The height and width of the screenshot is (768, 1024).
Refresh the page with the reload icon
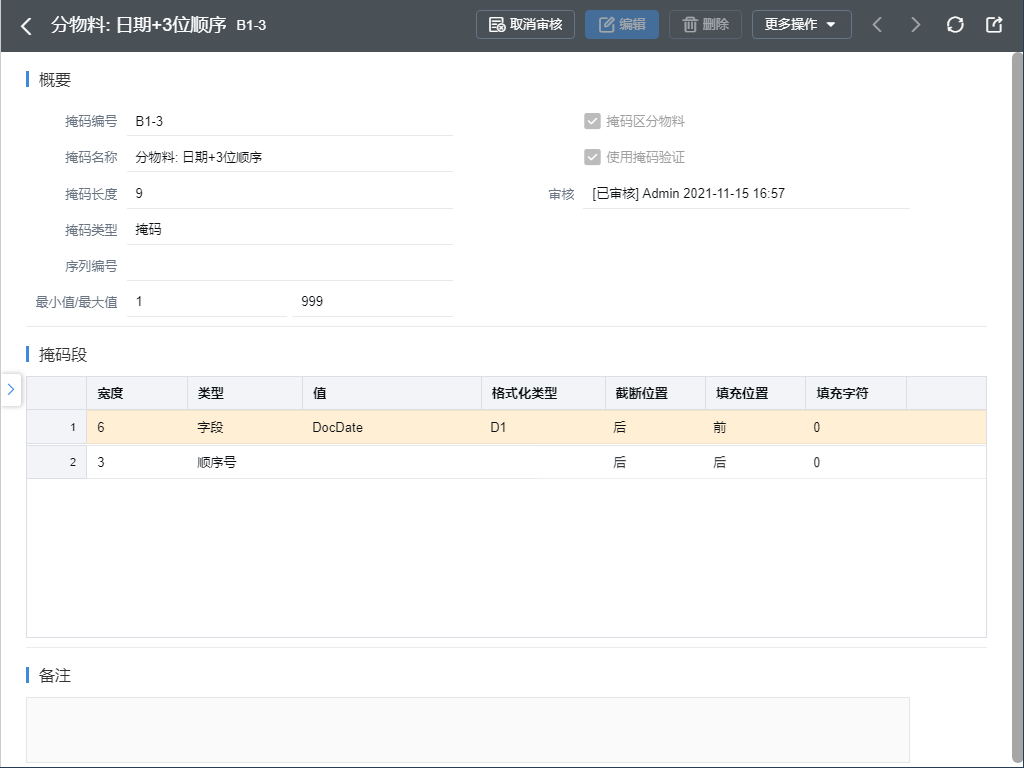click(955, 25)
